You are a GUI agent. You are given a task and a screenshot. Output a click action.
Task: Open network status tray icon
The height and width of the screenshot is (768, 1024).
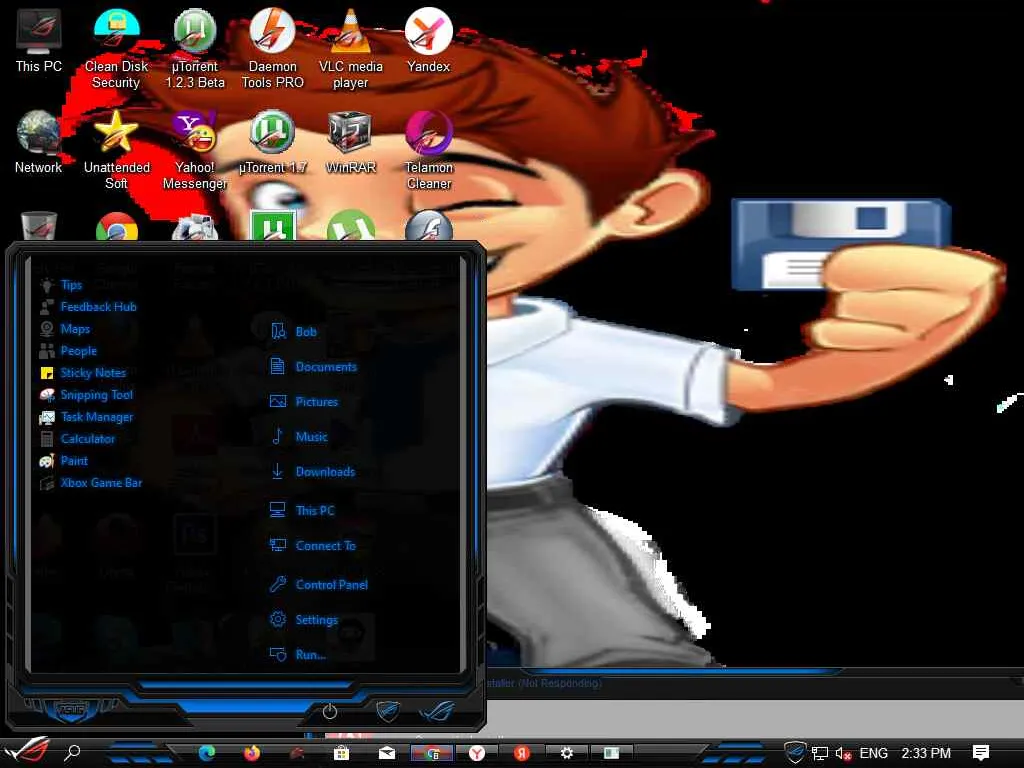point(820,754)
